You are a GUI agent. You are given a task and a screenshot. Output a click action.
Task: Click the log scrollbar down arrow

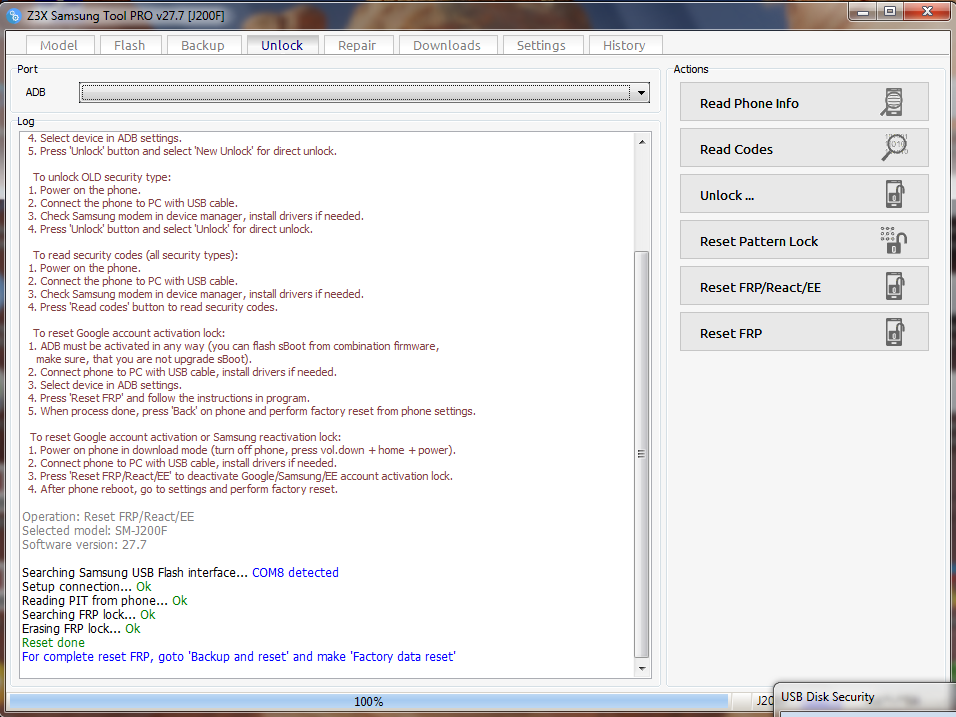pyautogui.click(x=641, y=669)
